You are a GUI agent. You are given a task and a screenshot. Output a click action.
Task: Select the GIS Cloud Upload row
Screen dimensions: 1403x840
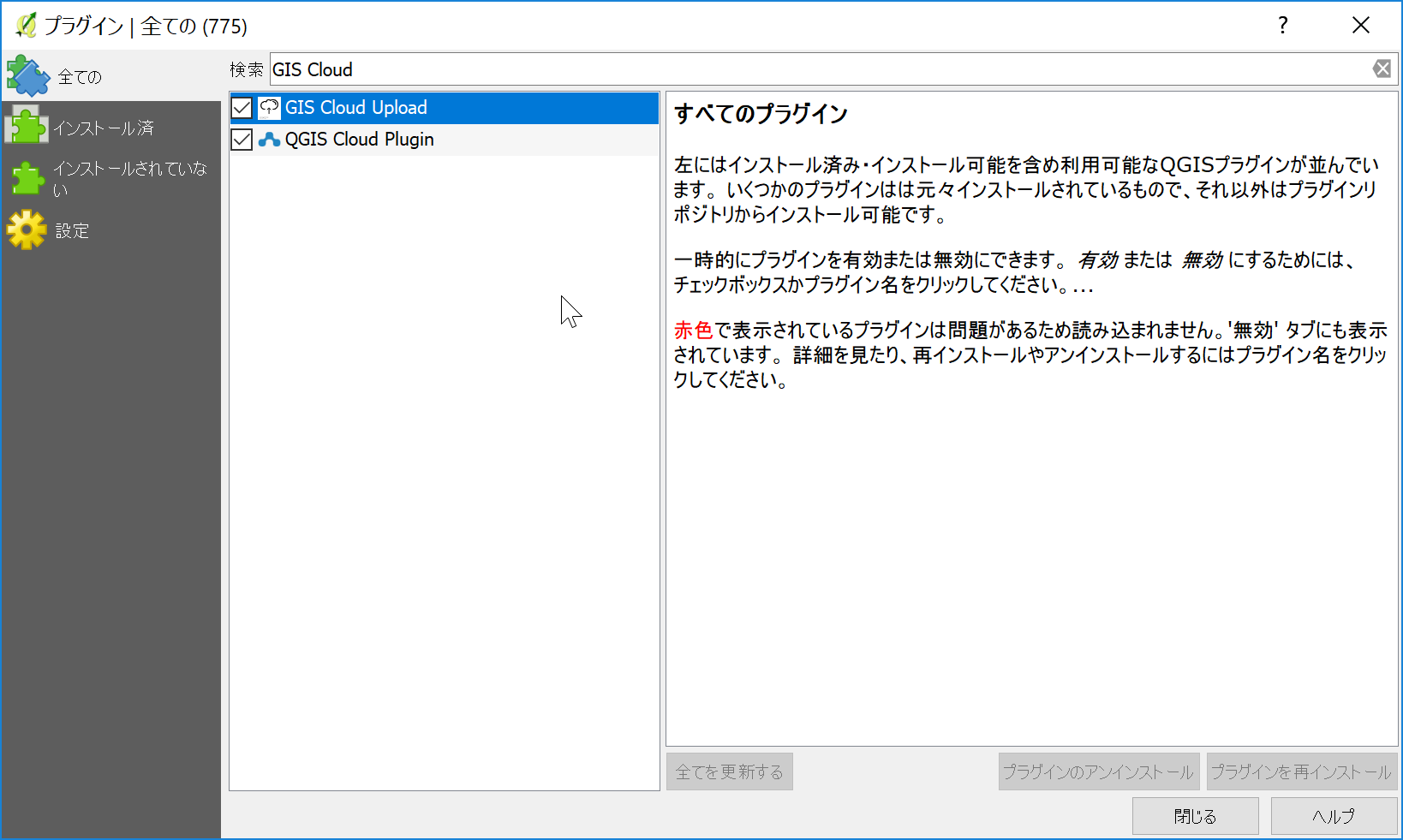tap(445, 108)
